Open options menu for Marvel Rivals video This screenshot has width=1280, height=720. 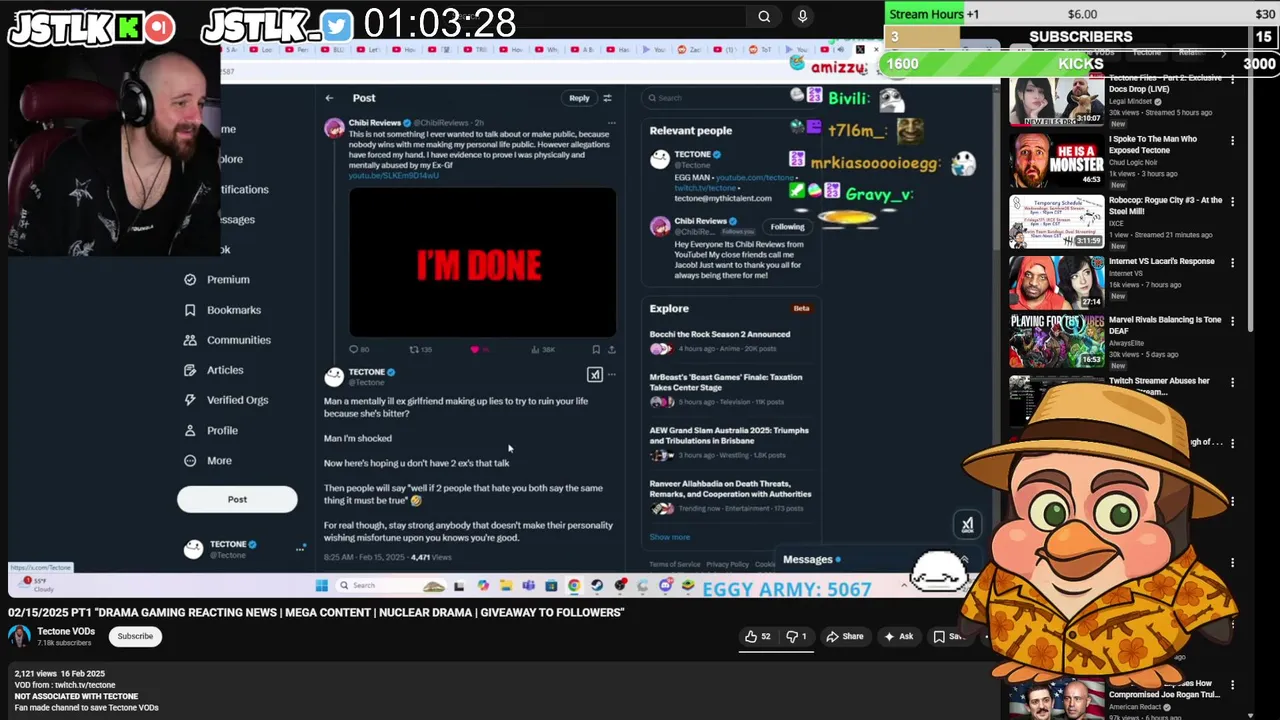tap(1232, 322)
